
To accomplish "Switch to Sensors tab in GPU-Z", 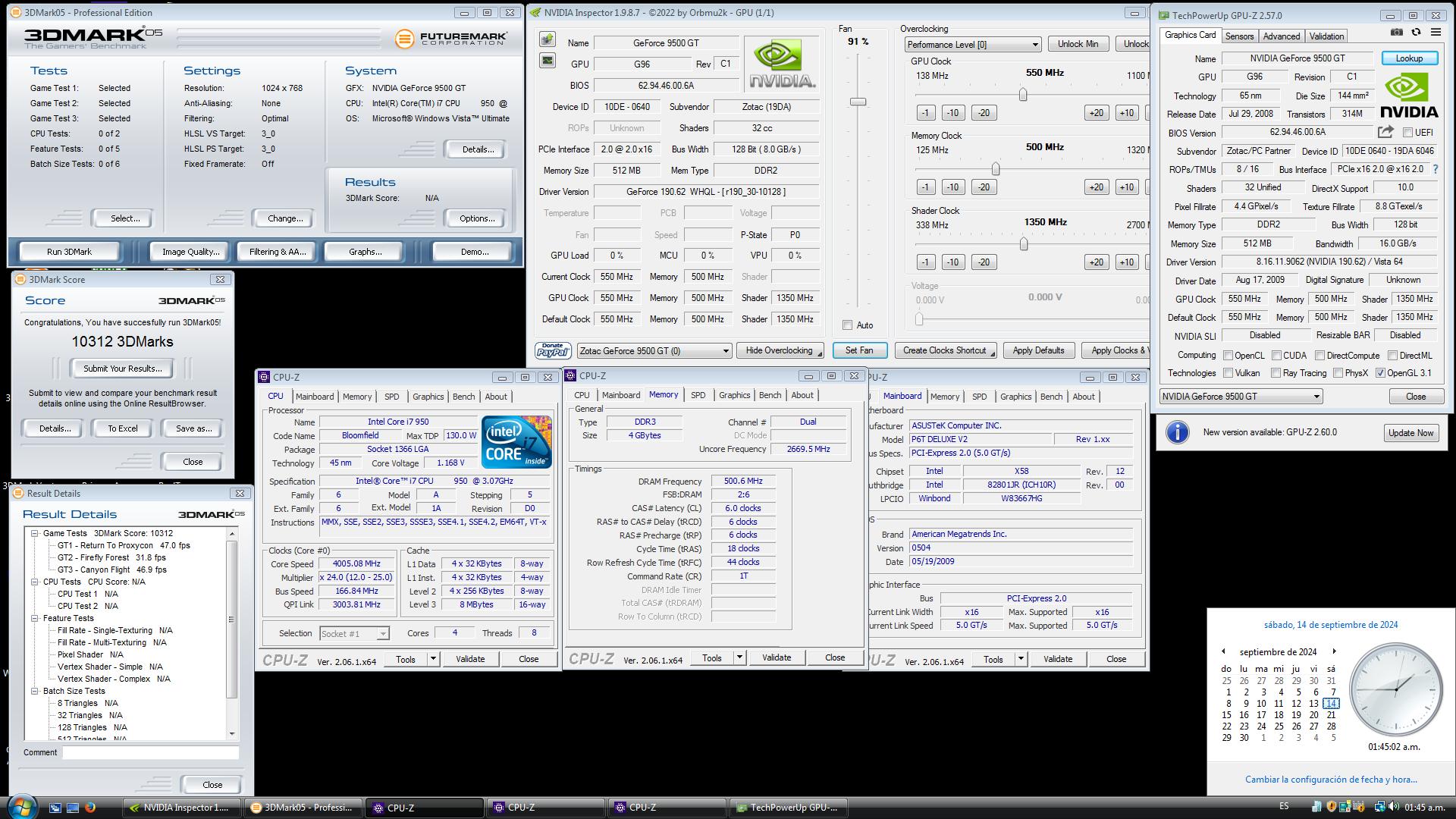I will pos(1239,36).
